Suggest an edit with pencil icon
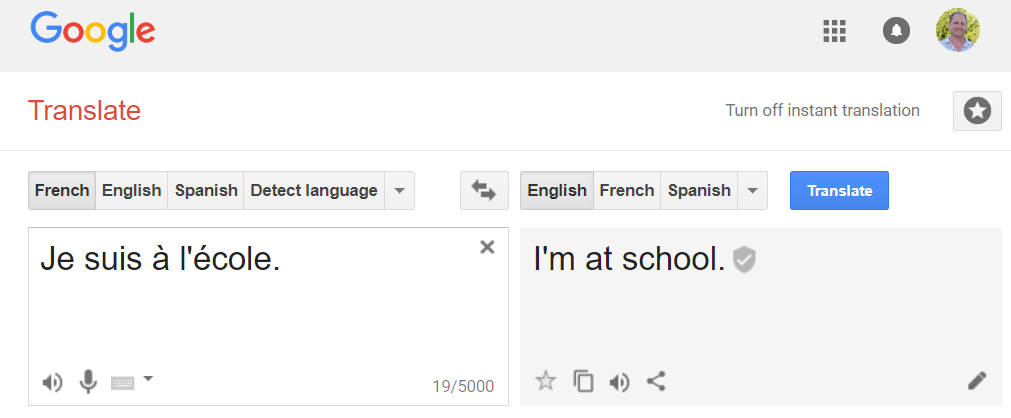This screenshot has width=1011, height=418. (977, 381)
